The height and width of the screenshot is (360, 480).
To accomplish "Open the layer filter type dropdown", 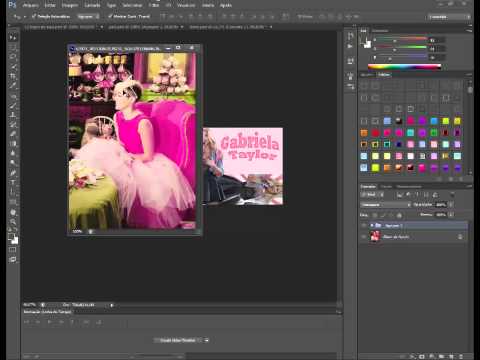I will (x=372, y=195).
